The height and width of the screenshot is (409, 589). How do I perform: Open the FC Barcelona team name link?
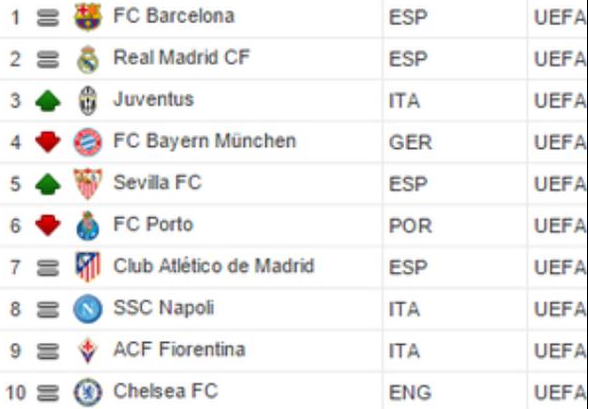point(174,16)
